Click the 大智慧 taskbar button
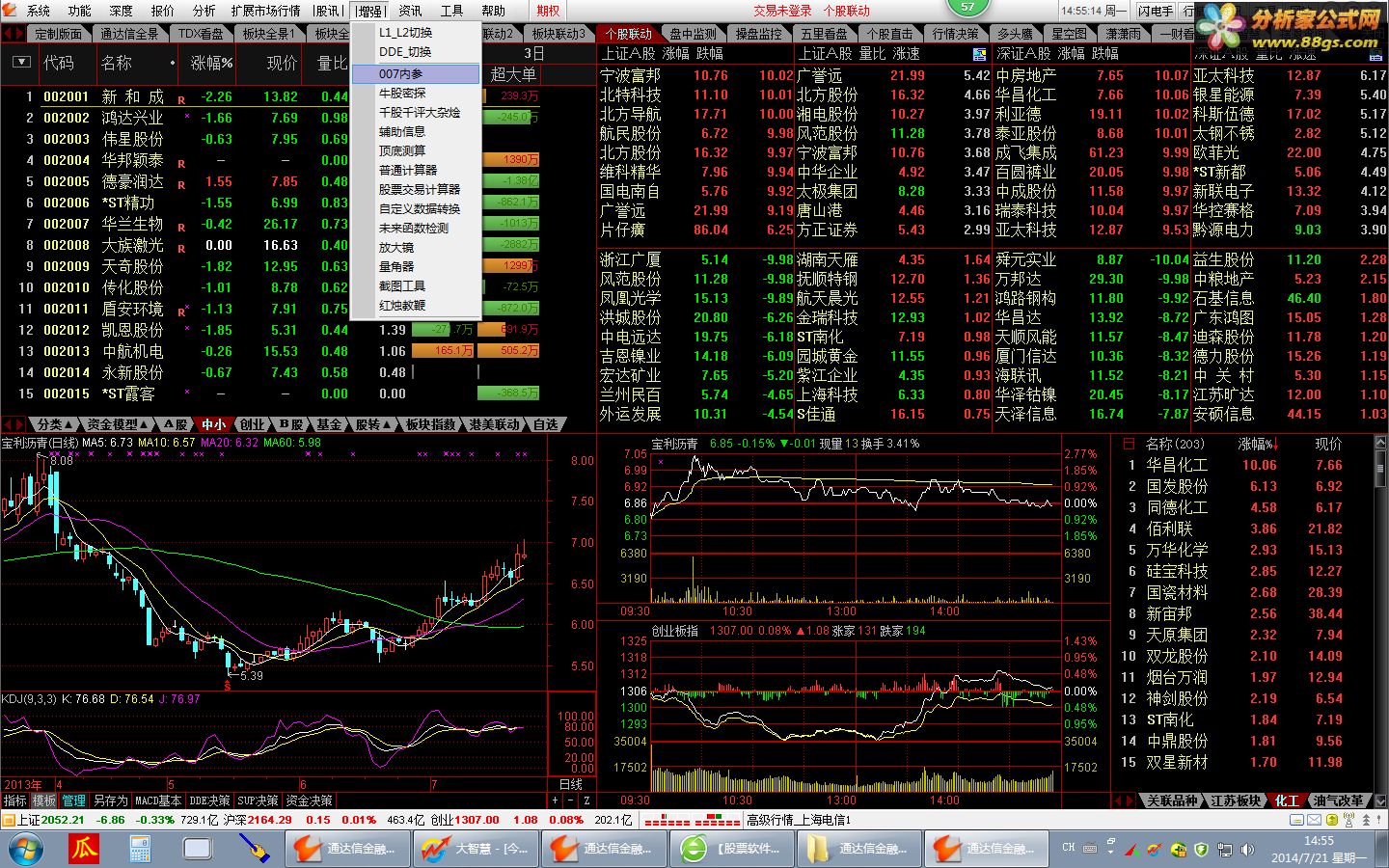 coord(477,849)
